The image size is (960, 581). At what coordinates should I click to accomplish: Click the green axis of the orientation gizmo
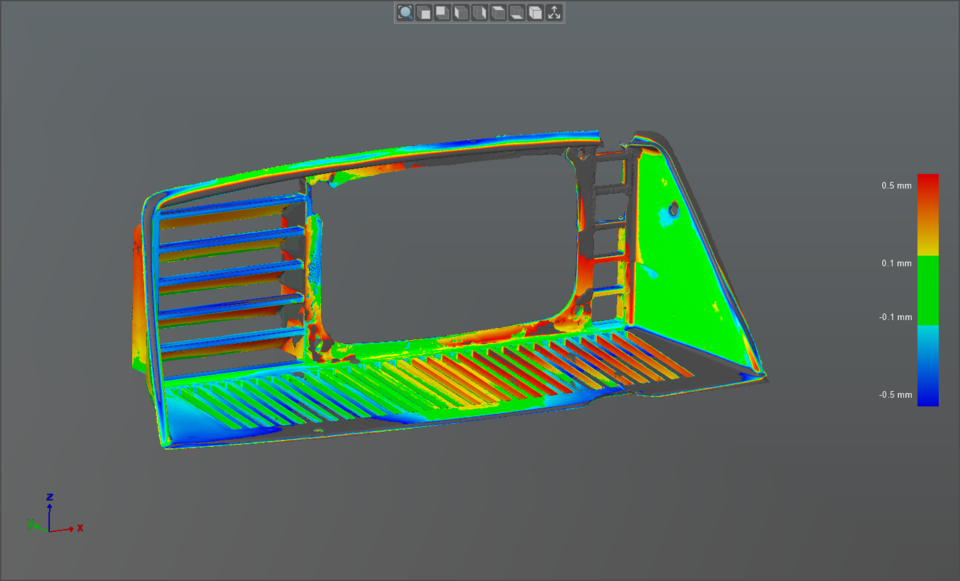point(37,526)
